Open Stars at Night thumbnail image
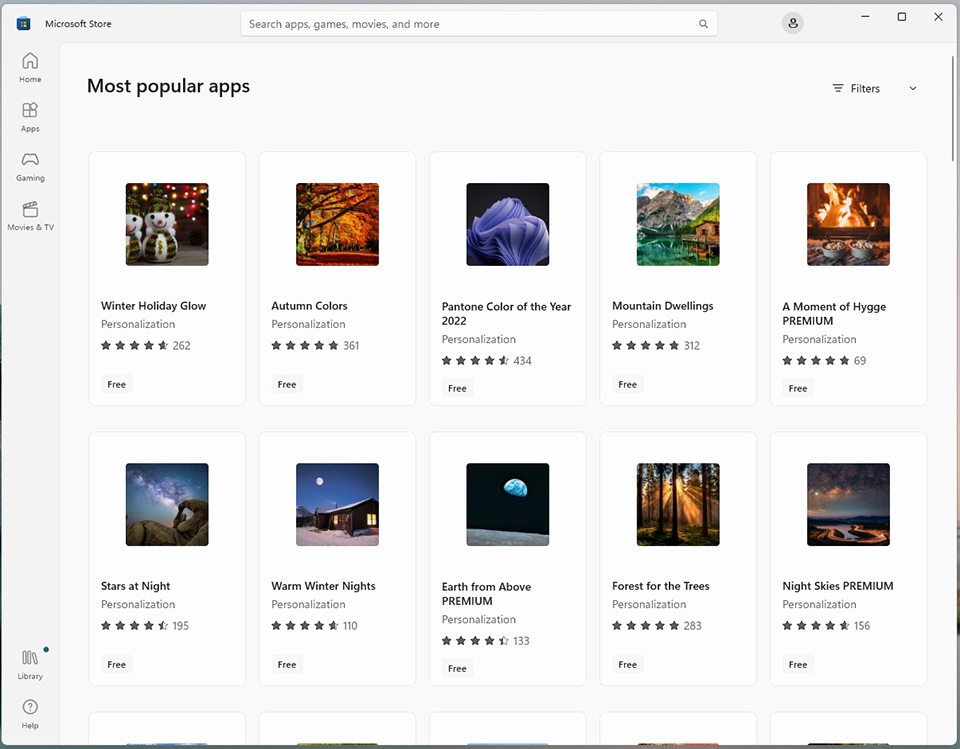Screen dimensions: 960x749 [x=167, y=504]
